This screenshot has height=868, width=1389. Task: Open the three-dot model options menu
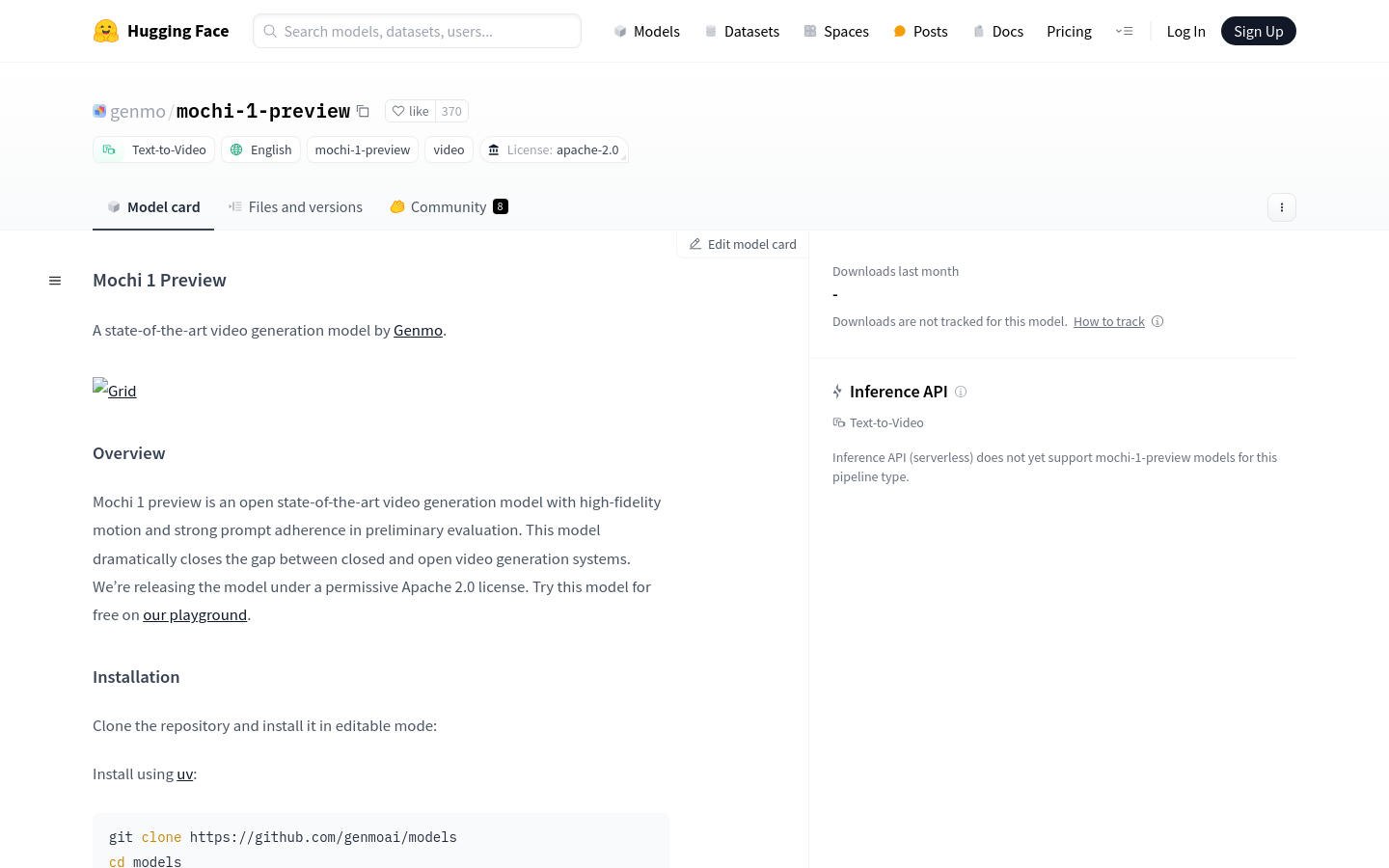(1281, 207)
